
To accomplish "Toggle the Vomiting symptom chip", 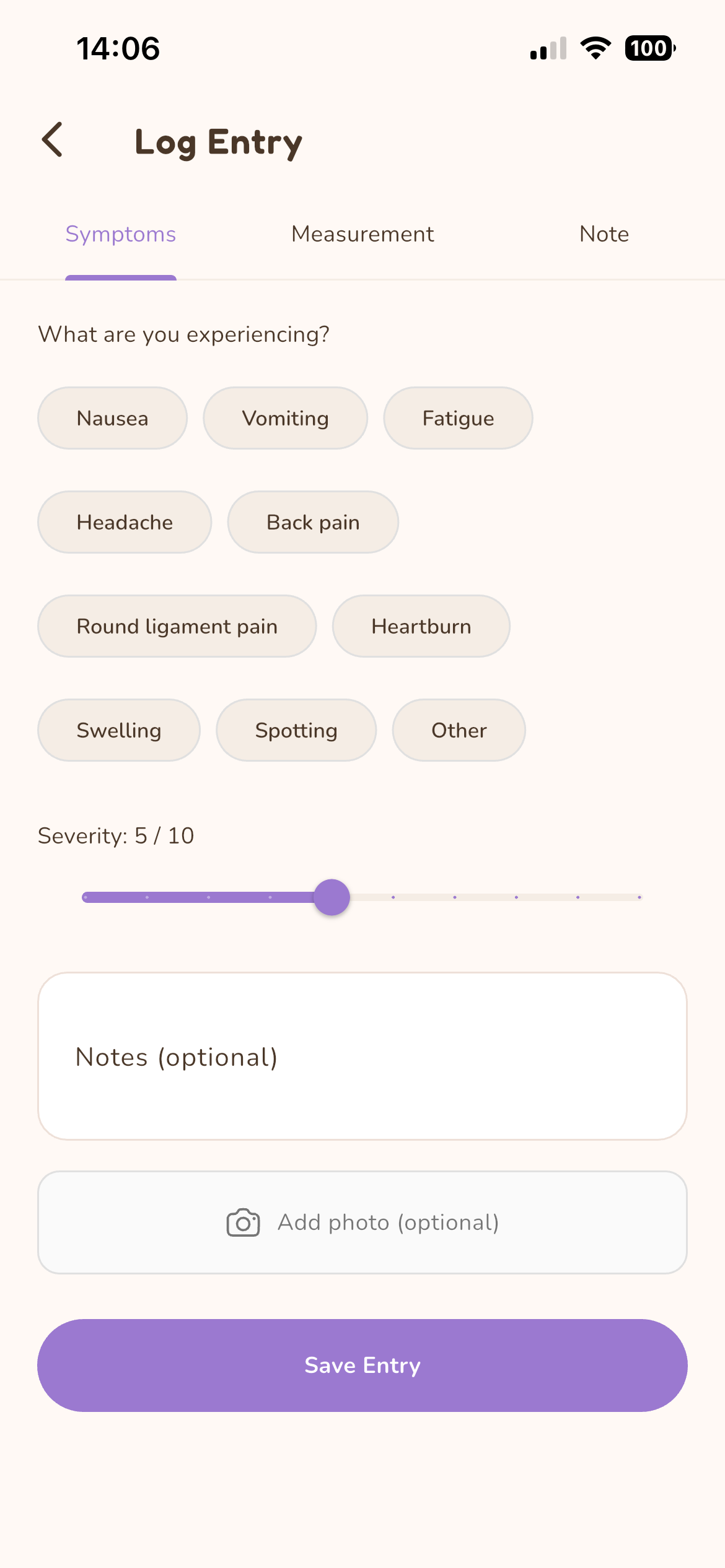I will click(x=285, y=418).
